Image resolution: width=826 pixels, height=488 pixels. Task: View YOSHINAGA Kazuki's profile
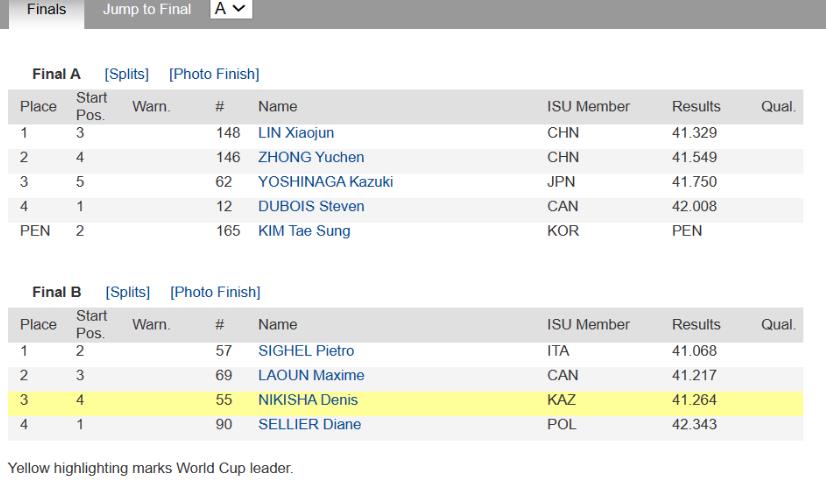[x=325, y=181]
